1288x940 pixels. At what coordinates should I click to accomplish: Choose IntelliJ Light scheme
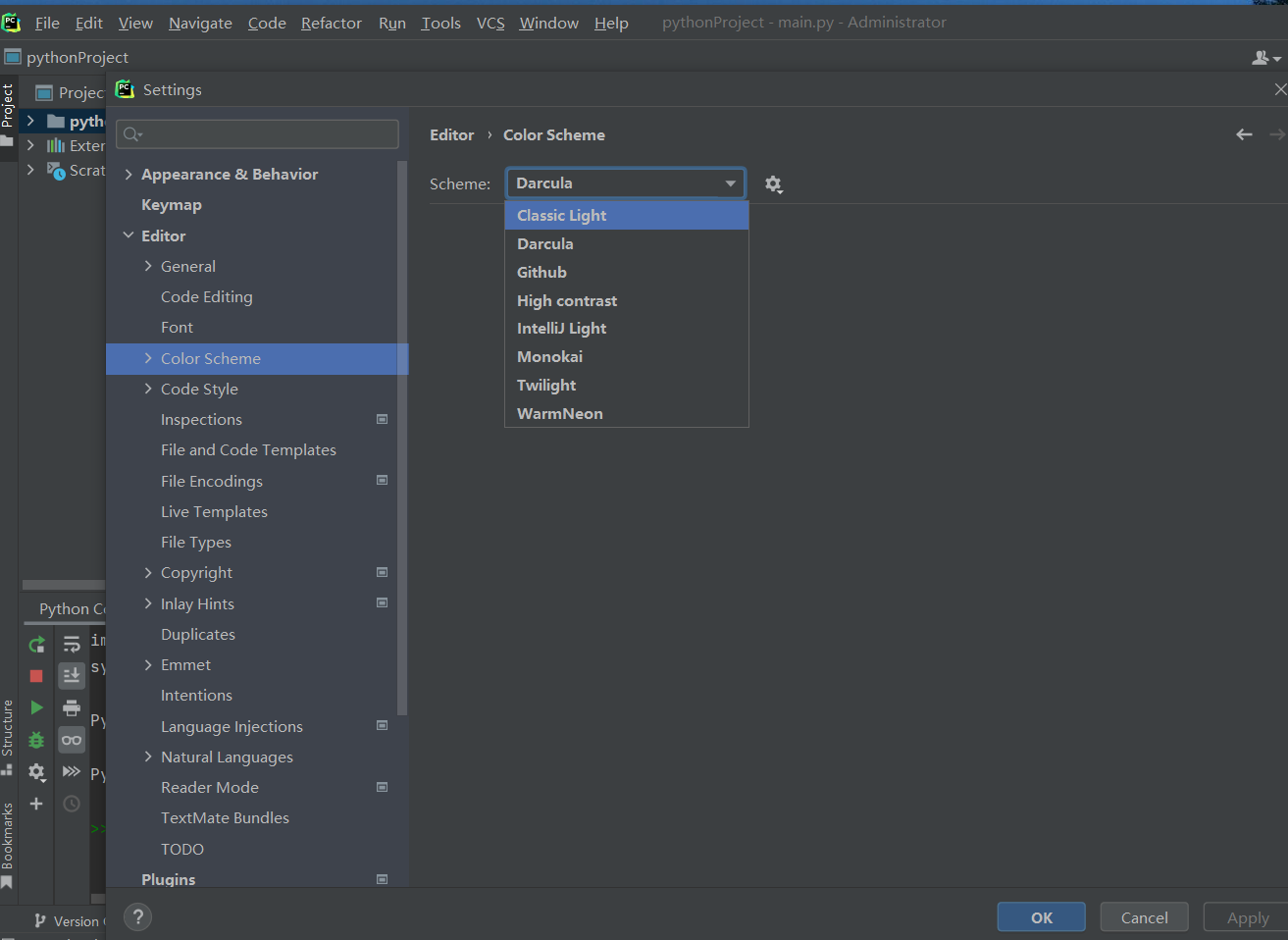coord(627,329)
